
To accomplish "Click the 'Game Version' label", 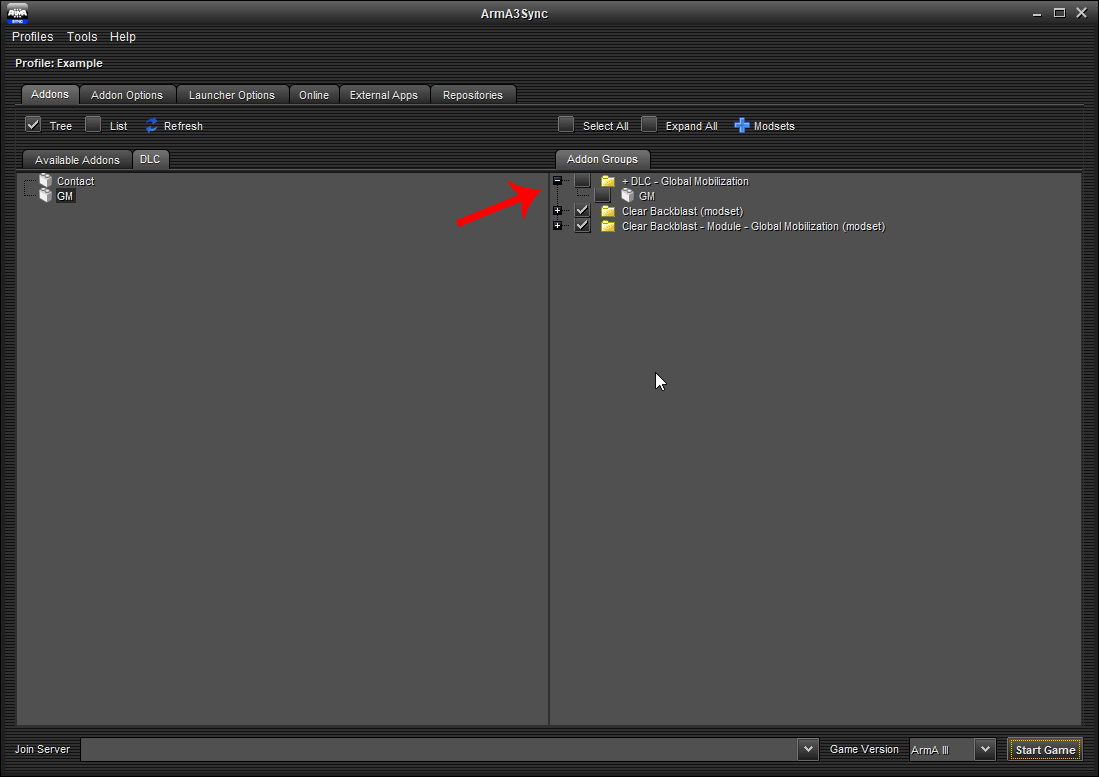I will click(864, 749).
